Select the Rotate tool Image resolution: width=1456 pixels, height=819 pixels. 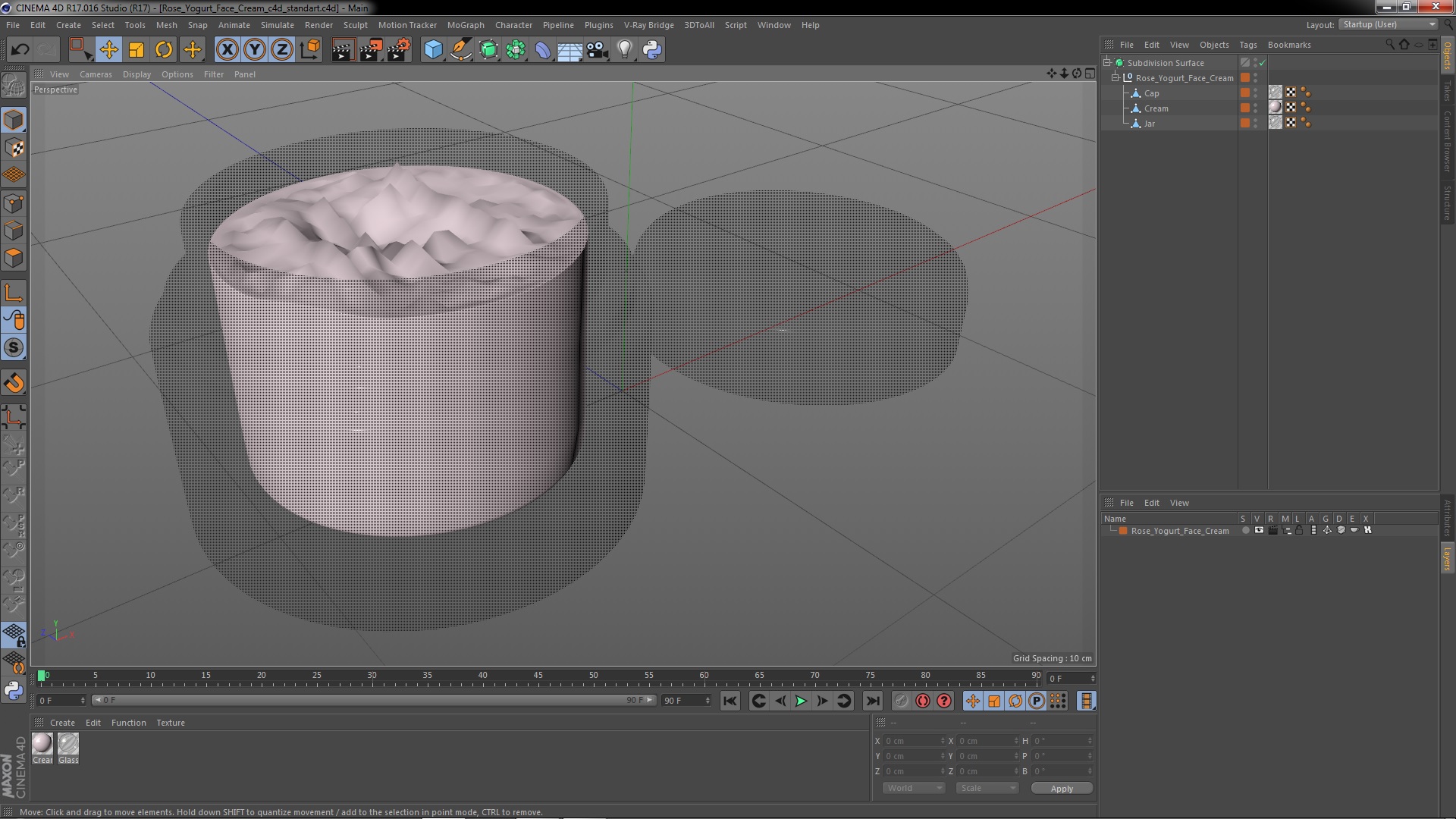pos(164,50)
